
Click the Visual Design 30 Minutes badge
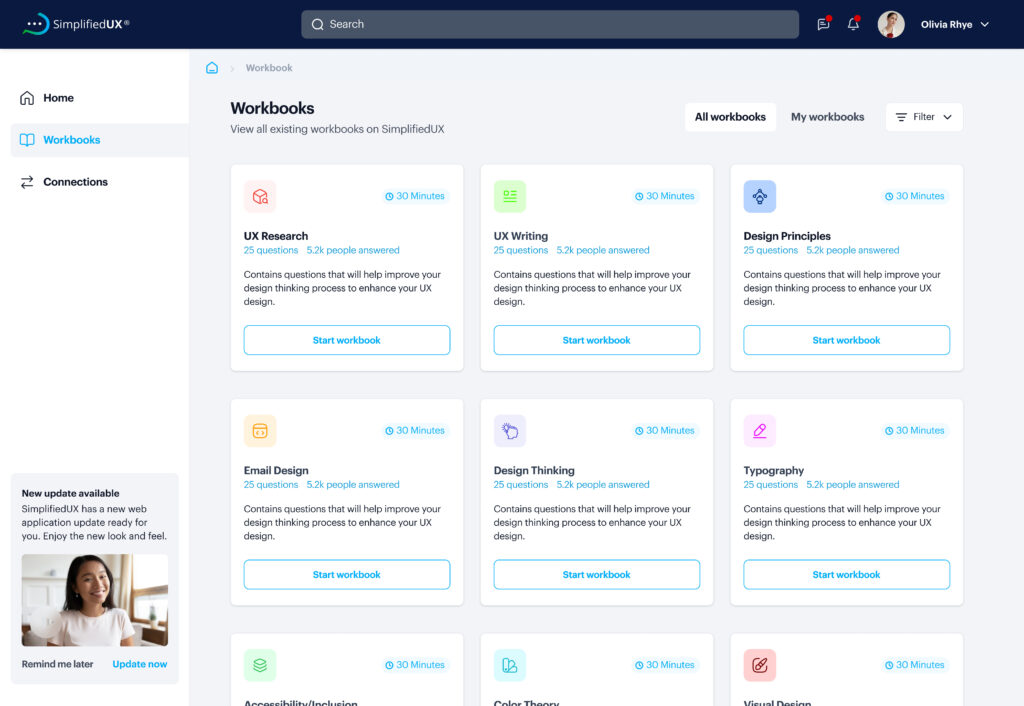click(914, 665)
